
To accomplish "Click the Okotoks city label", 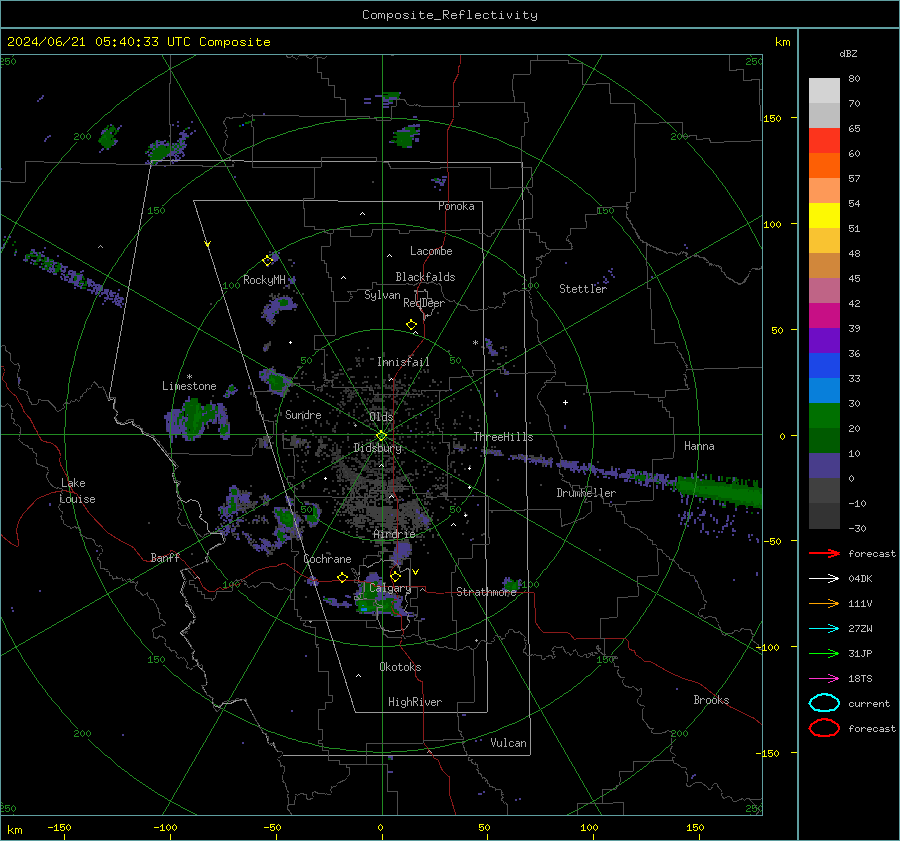I will coord(400,667).
